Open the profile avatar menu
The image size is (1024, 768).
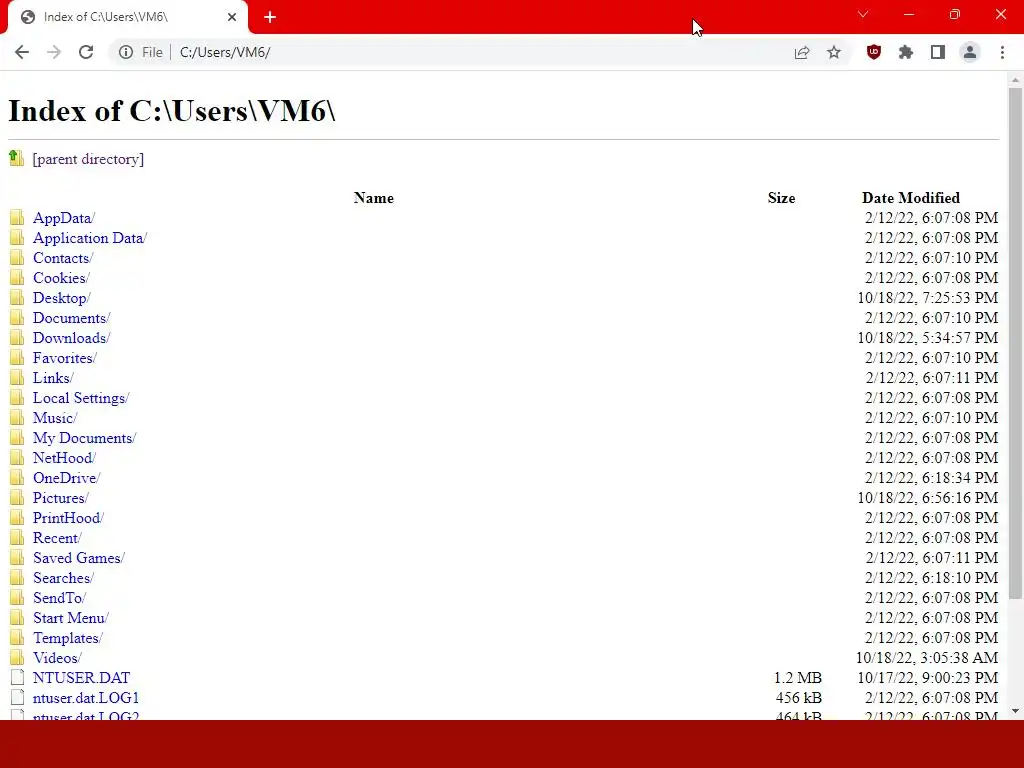click(x=970, y=52)
